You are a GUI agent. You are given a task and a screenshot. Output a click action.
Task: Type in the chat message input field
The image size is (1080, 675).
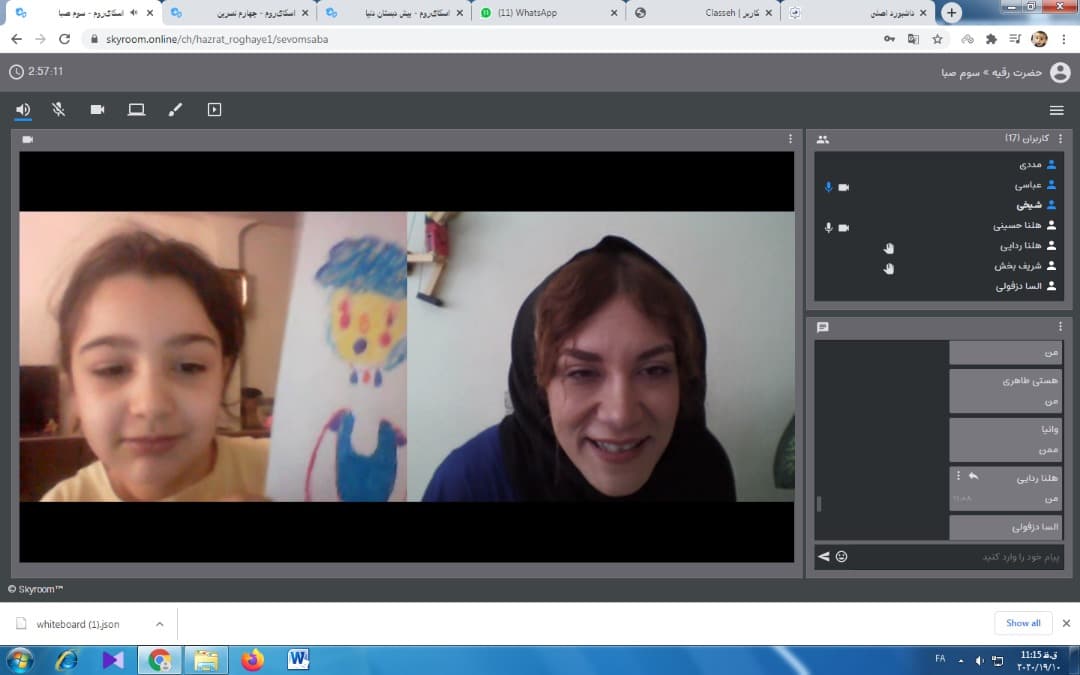pyautogui.click(x=950, y=556)
